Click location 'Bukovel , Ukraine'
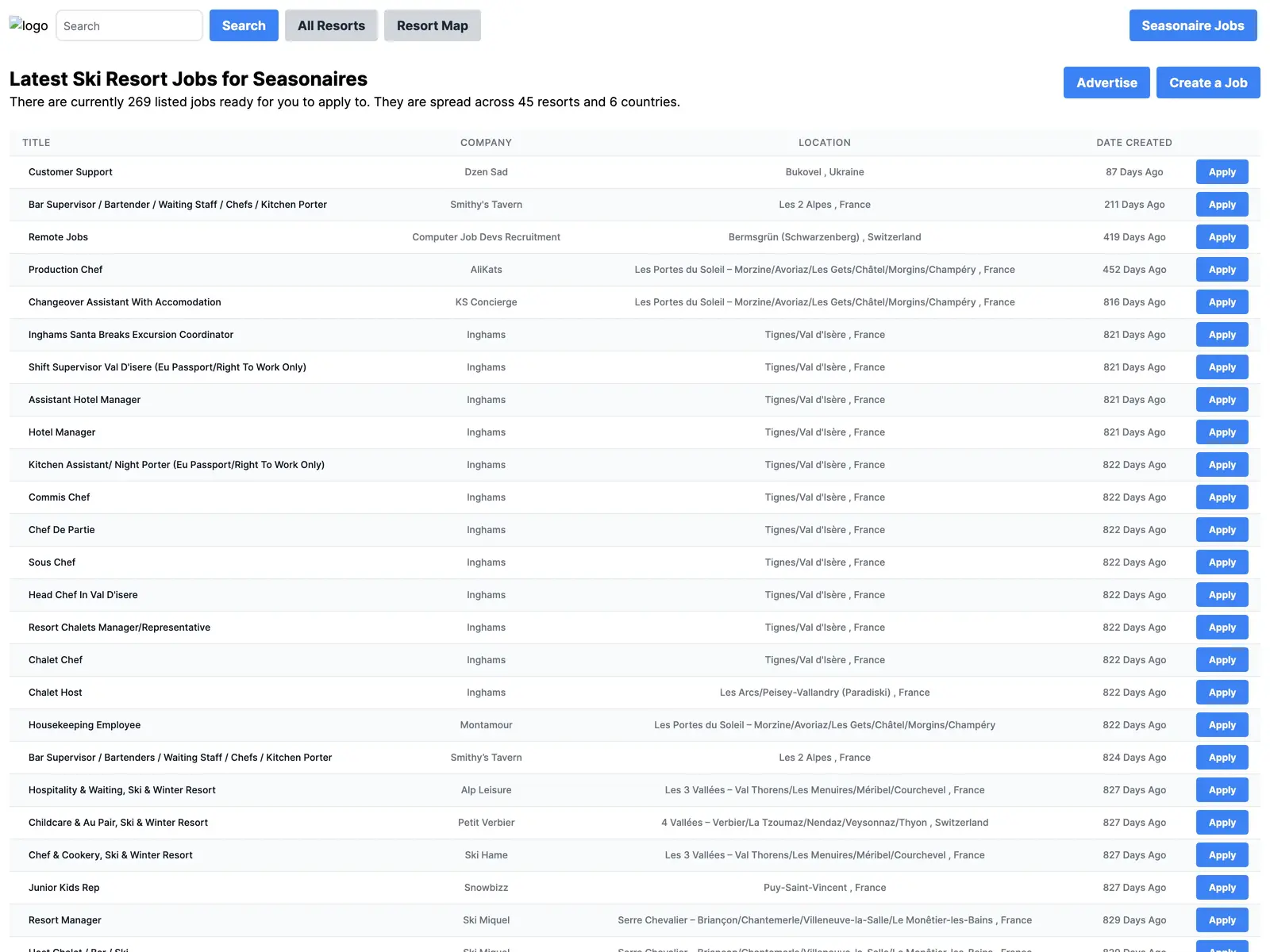This screenshot has height=952, width=1270. [x=825, y=172]
